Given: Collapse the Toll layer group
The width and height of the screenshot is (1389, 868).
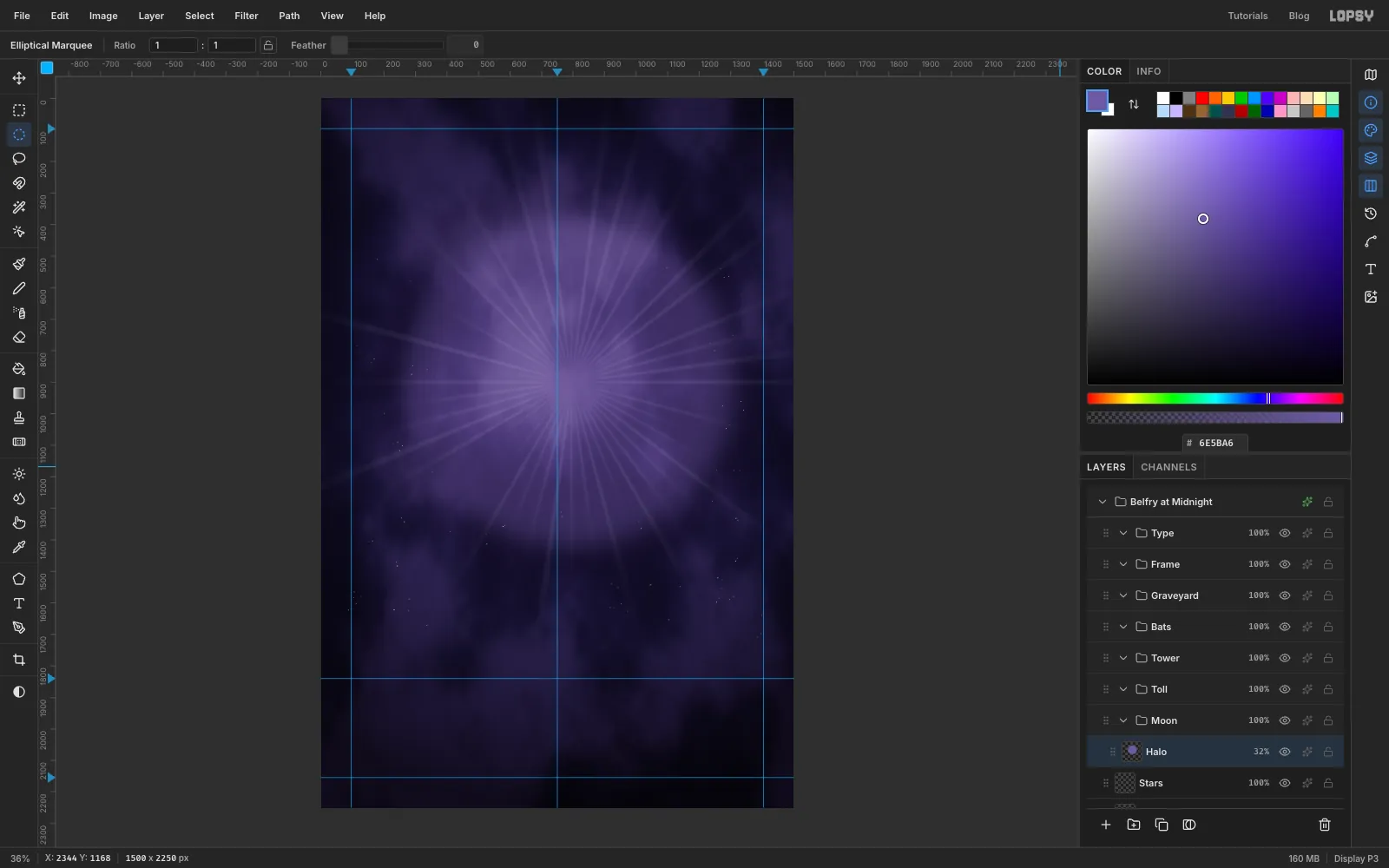Looking at the screenshot, I should 1123,689.
